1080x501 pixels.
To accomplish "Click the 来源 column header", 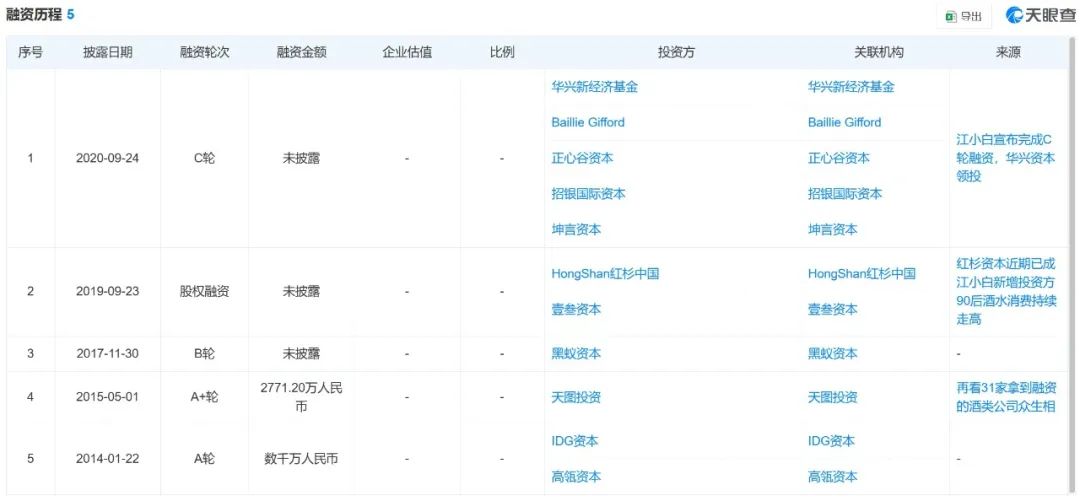I will 1008,52.
